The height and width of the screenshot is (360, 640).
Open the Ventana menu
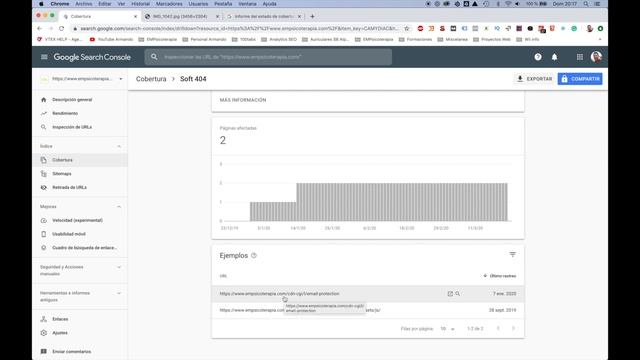pos(247,4)
